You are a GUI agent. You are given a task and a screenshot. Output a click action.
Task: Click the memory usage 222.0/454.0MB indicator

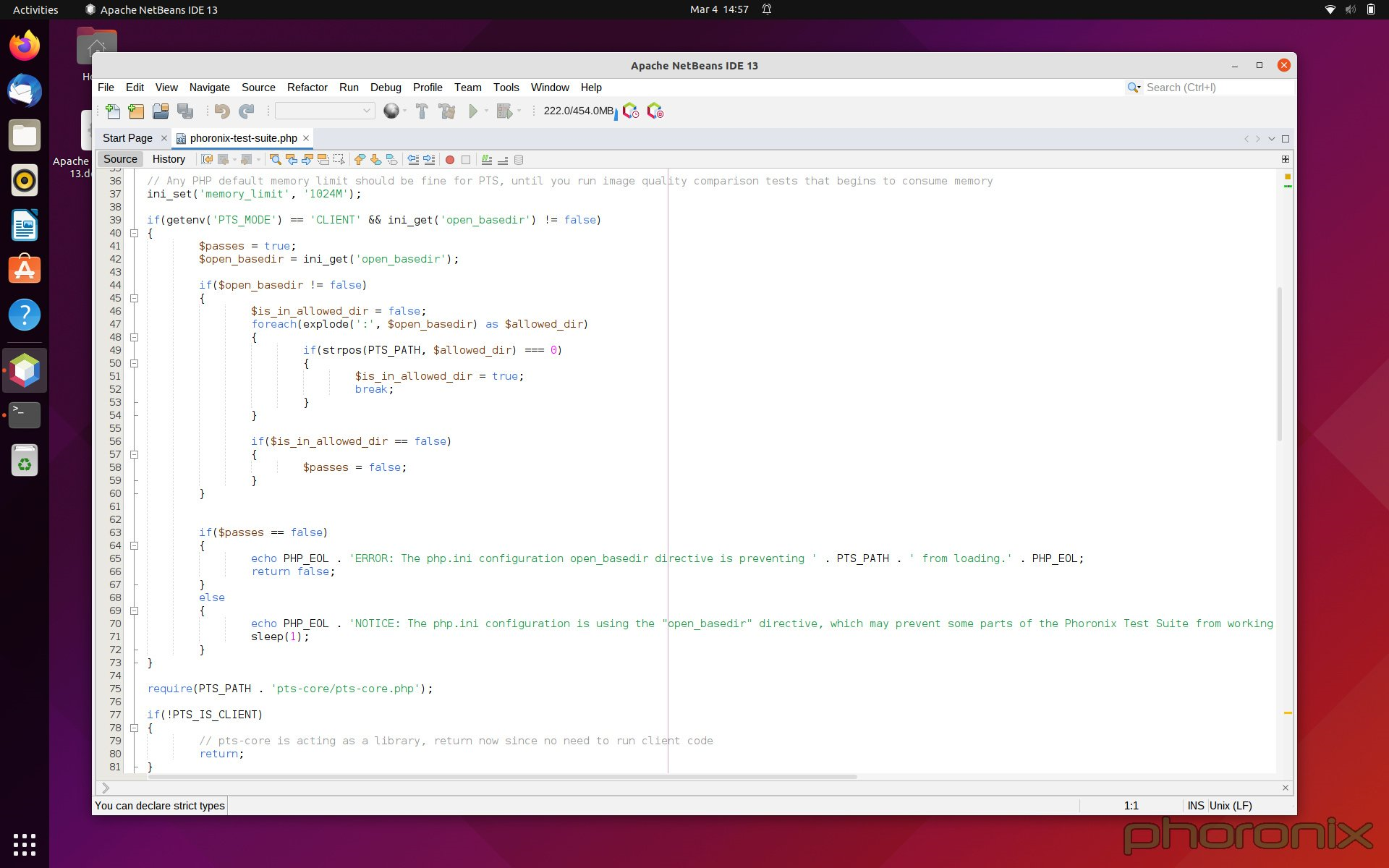coord(578,111)
